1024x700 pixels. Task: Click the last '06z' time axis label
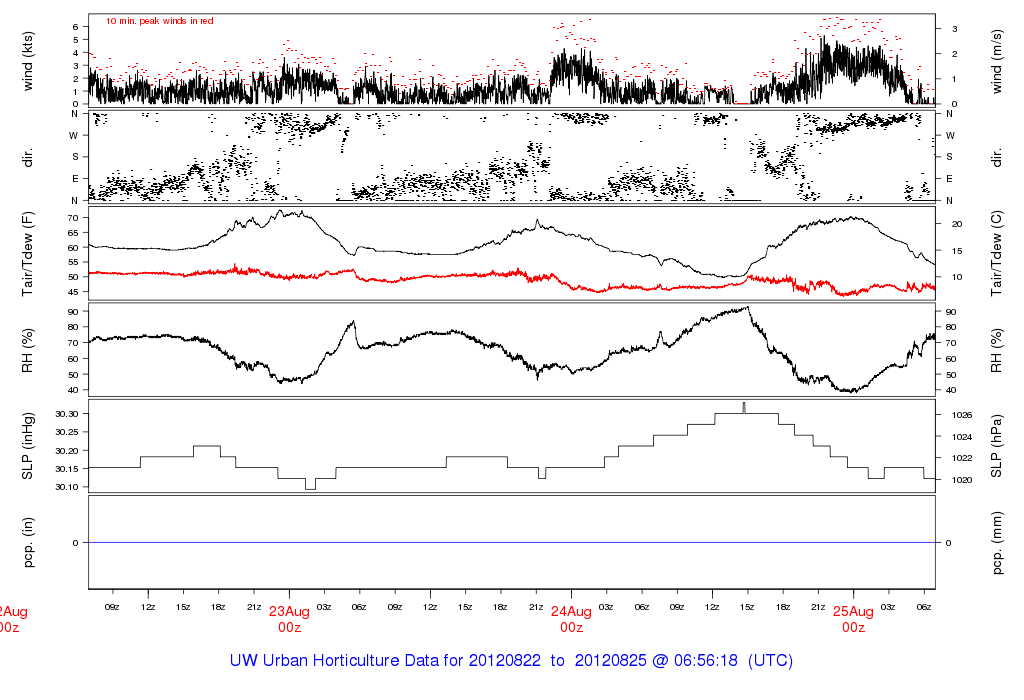click(x=924, y=607)
